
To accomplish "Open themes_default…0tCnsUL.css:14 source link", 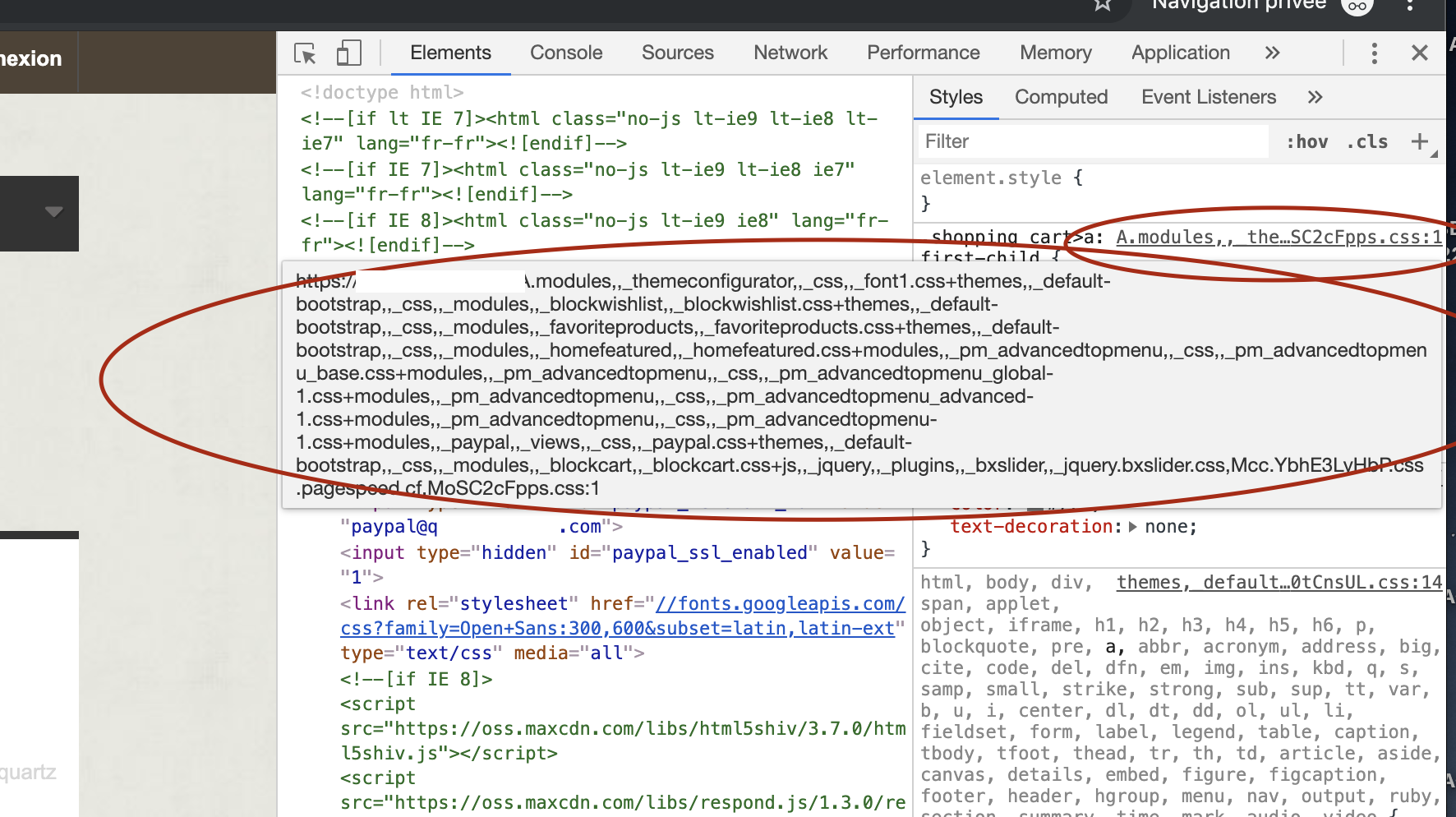I will click(1279, 583).
